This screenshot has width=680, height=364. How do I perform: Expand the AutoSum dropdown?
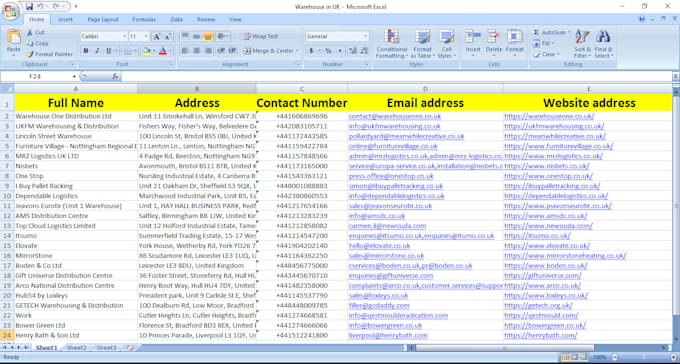point(569,33)
